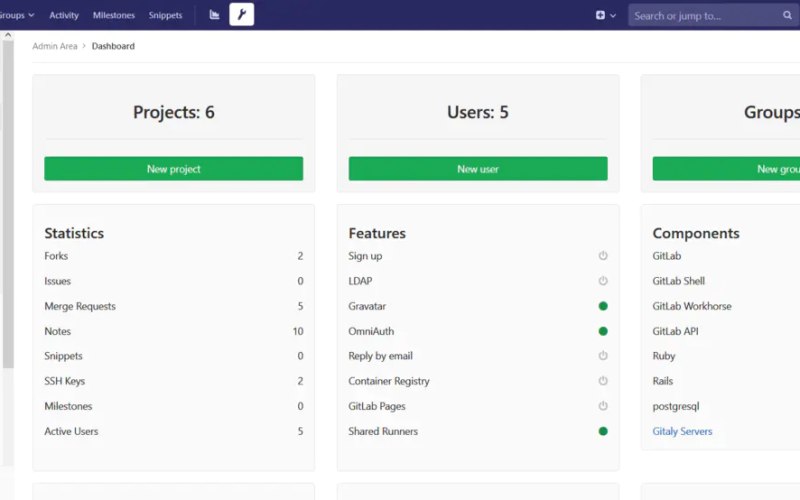Click the Gravatar enabled green indicator

[x=603, y=306]
